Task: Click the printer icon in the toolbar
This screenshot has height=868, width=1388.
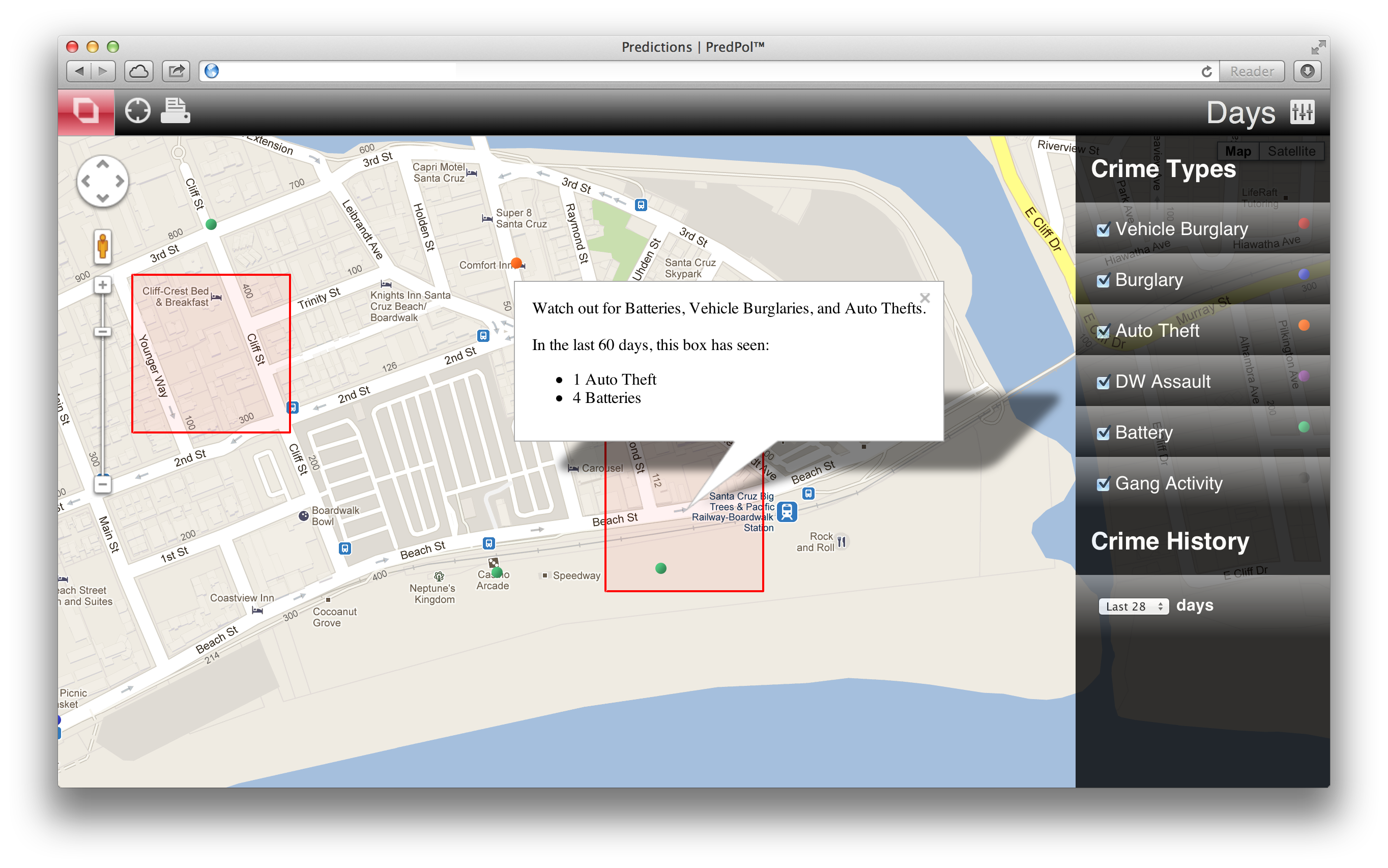Action: pos(175,110)
